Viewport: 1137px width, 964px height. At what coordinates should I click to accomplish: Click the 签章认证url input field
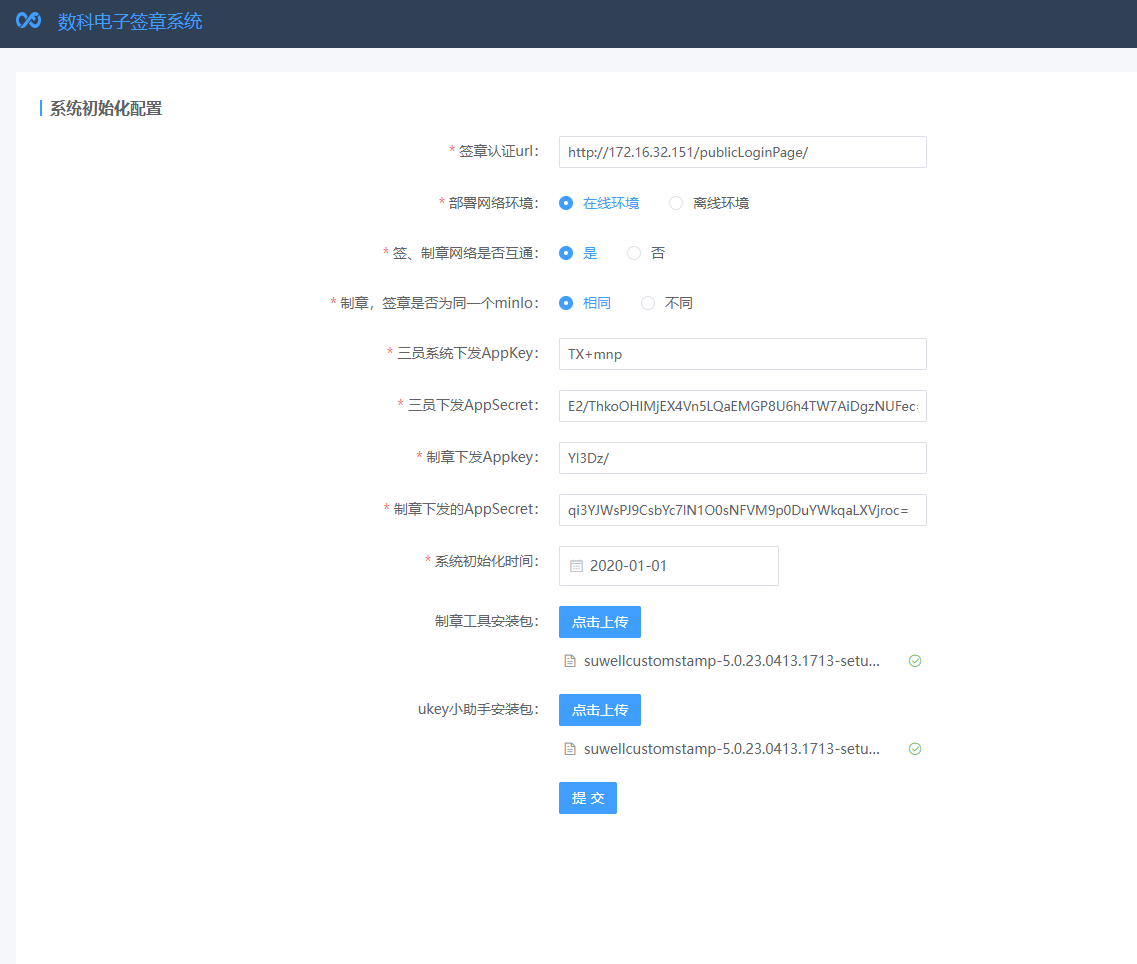point(742,152)
